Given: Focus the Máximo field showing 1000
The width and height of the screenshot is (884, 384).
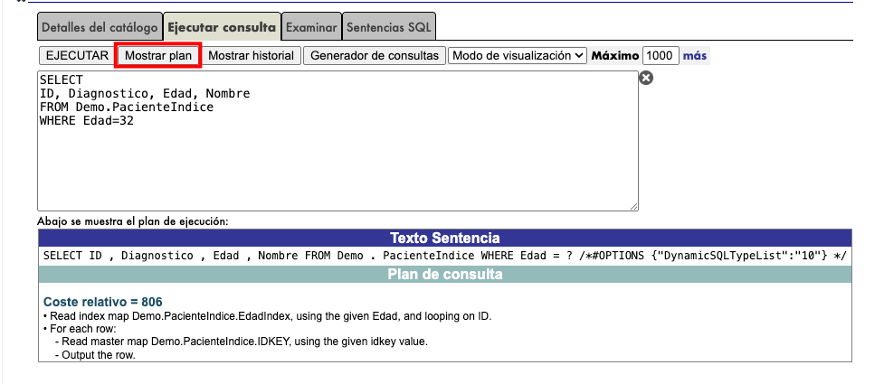Looking at the screenshot, I should tap(660, 56).
